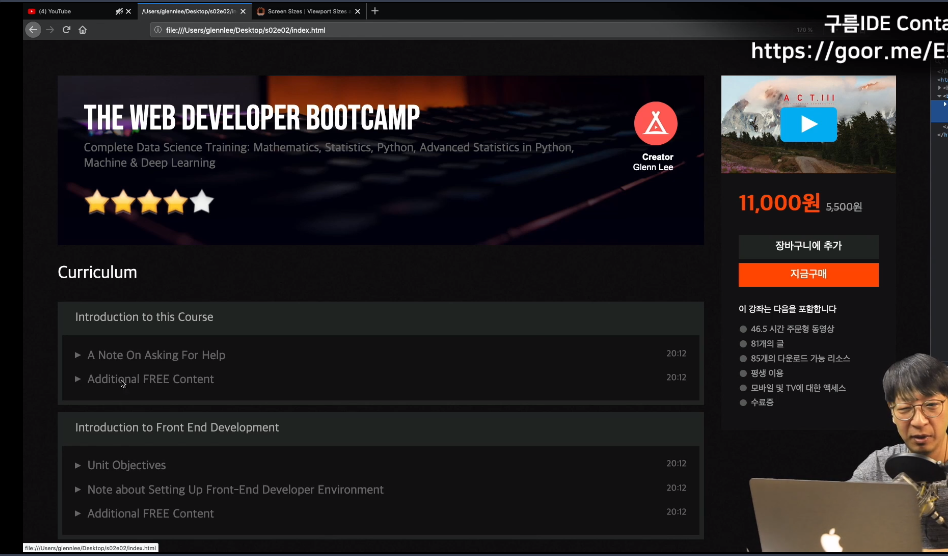Click the address bar URL field
Image resolution: width=948 pixels, height=556 pixels.
click(472, 30)
